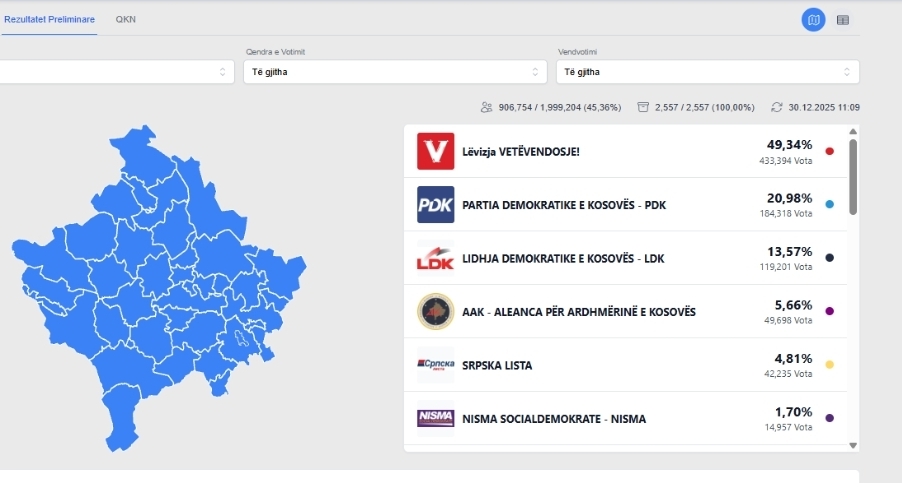Click the Srpska Lista logo
902x487 pixels.
[x=435, y=365]
